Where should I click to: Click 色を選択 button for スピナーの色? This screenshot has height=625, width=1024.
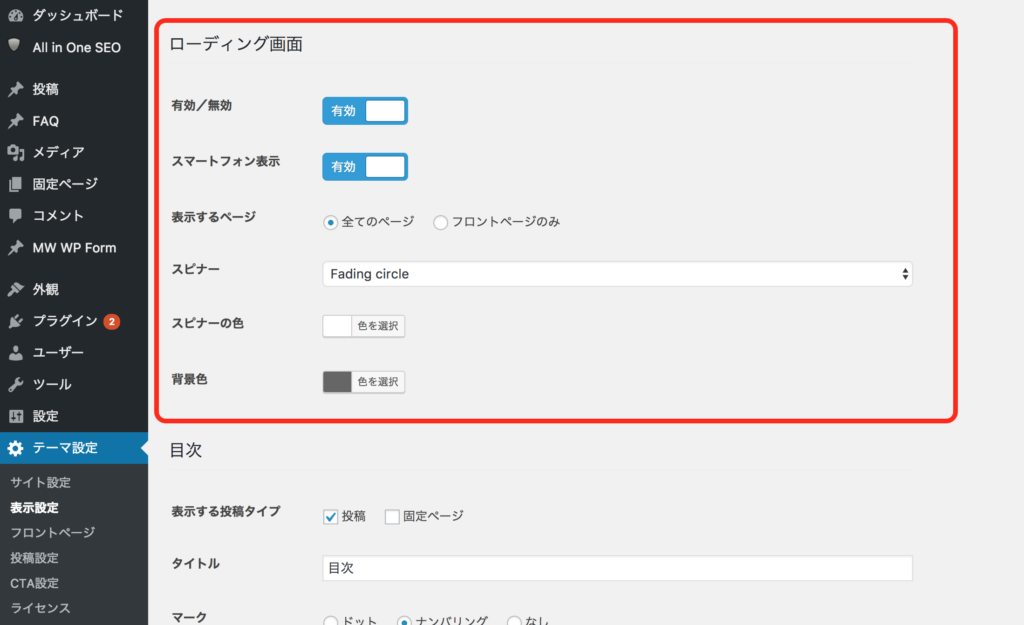[378, 326]
